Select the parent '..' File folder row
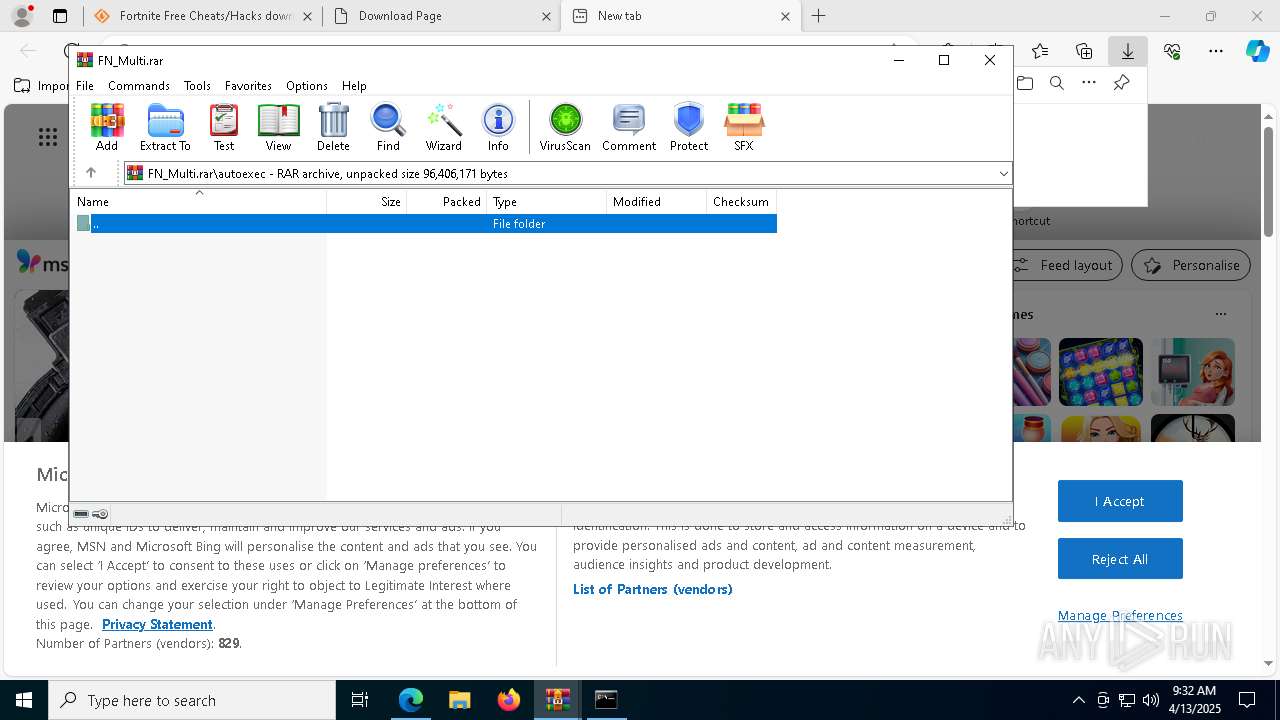 425,224
